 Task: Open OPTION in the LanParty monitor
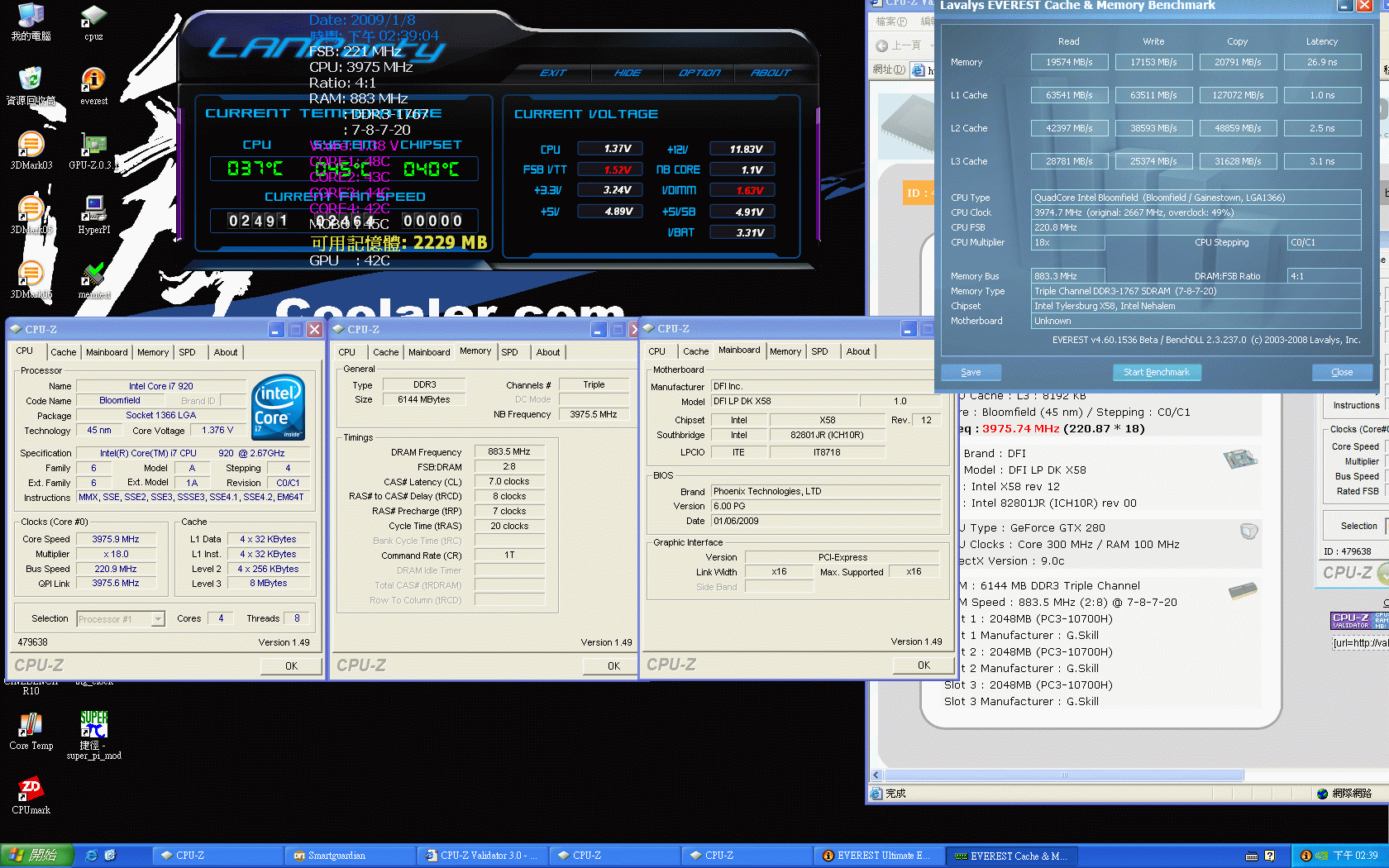click(x=699, y=73)
